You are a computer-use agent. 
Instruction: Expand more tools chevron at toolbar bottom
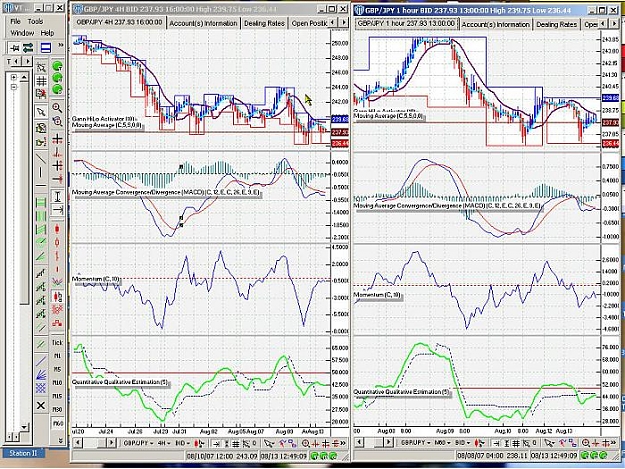click(61, 440)
